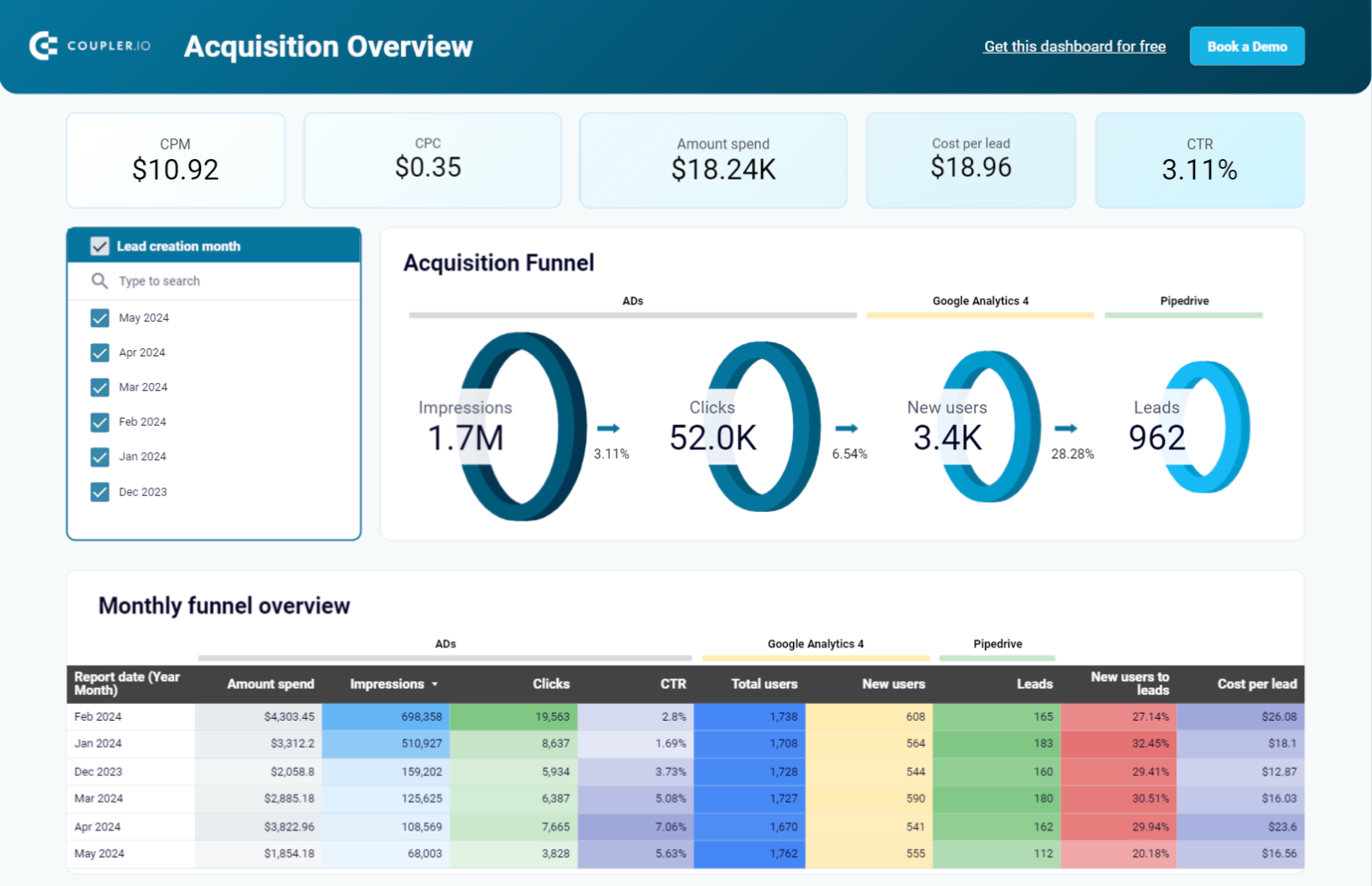Image resolution: width=1372 pixels, height=886 pixels.
Task: Open the Get this dashboard for free link
Action: click(x=1075, y=46)
